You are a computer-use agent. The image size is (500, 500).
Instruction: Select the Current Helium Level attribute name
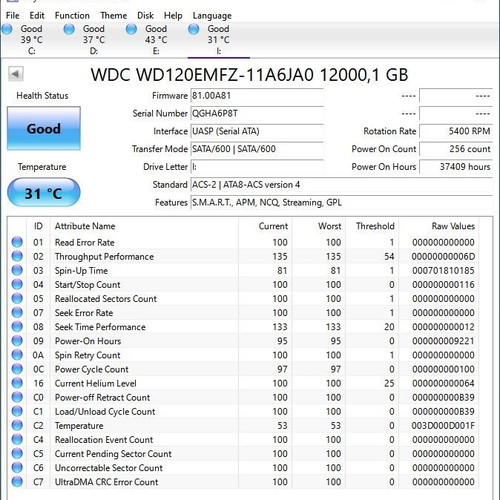(95, 383)
